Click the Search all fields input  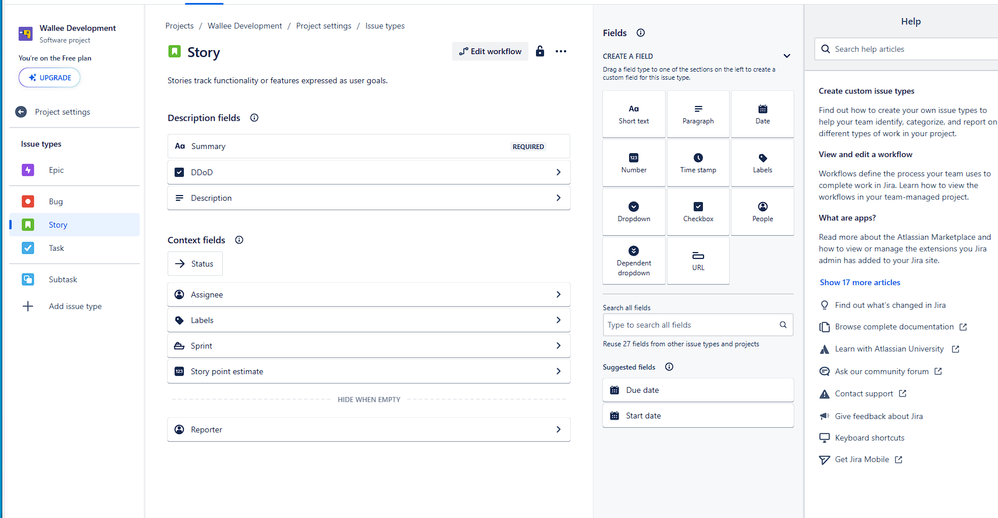click(x=698, y=325)
